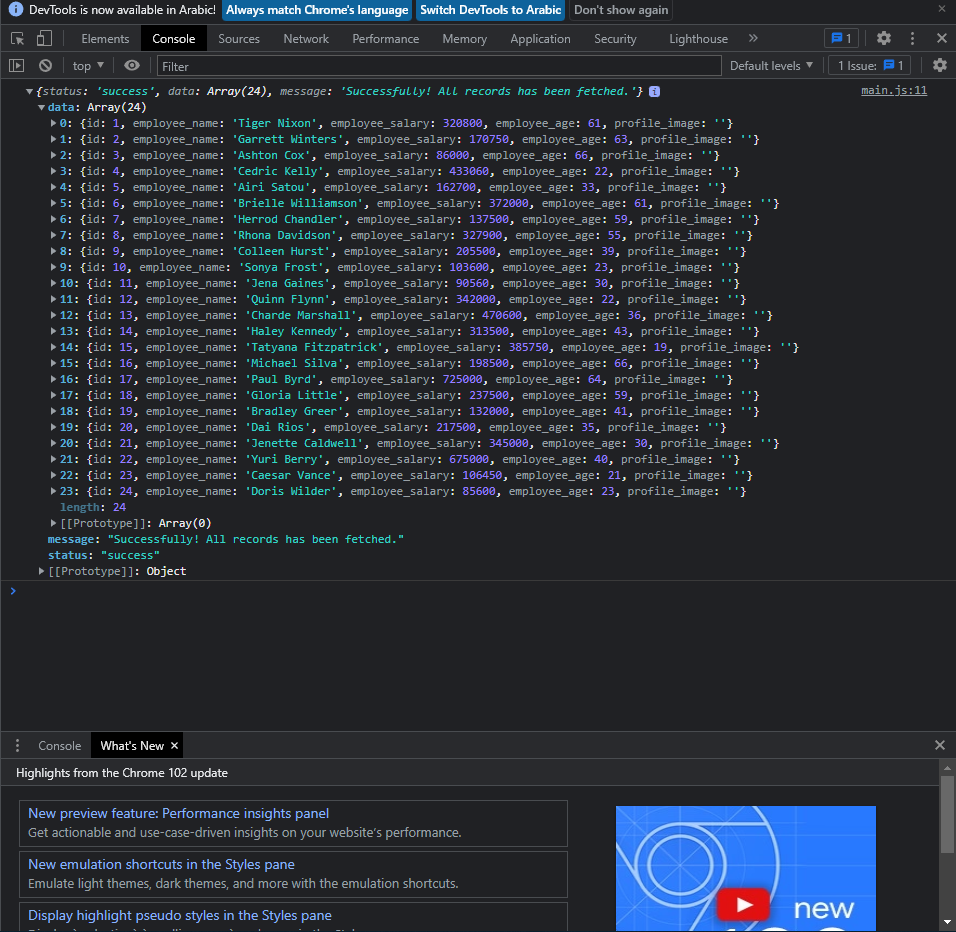Expand array entry 23 Doris Wilder
The height and width of the screenshot is (932, 956).
pyautogui.click(x=53, y=491)
